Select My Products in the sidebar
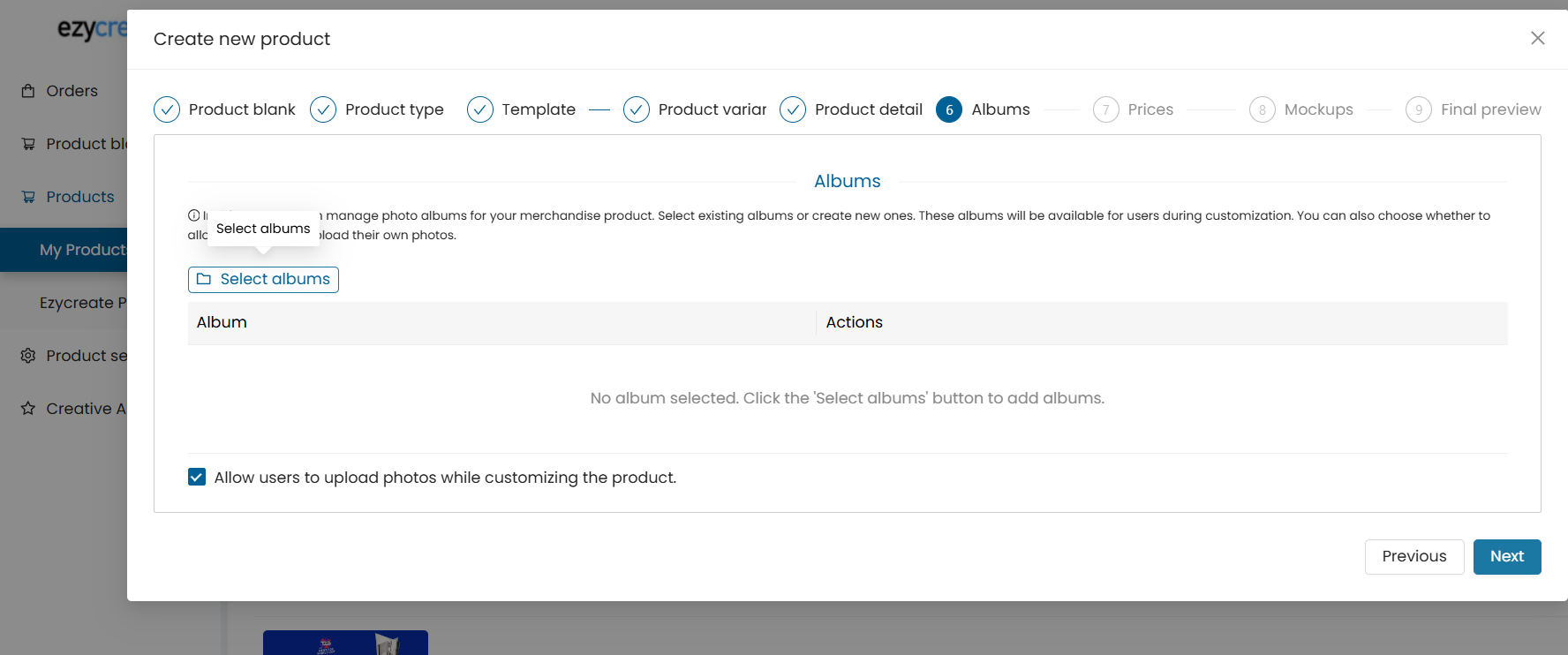 pos(64,250)
